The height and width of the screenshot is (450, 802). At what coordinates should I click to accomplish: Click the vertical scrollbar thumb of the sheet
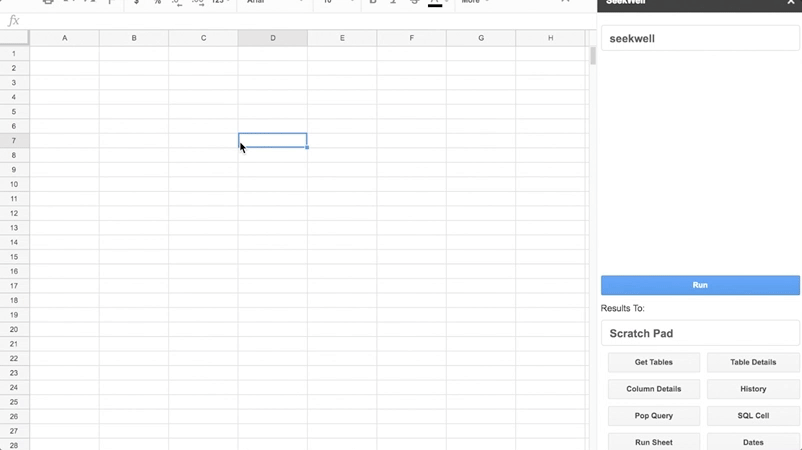tap(593, 56)
